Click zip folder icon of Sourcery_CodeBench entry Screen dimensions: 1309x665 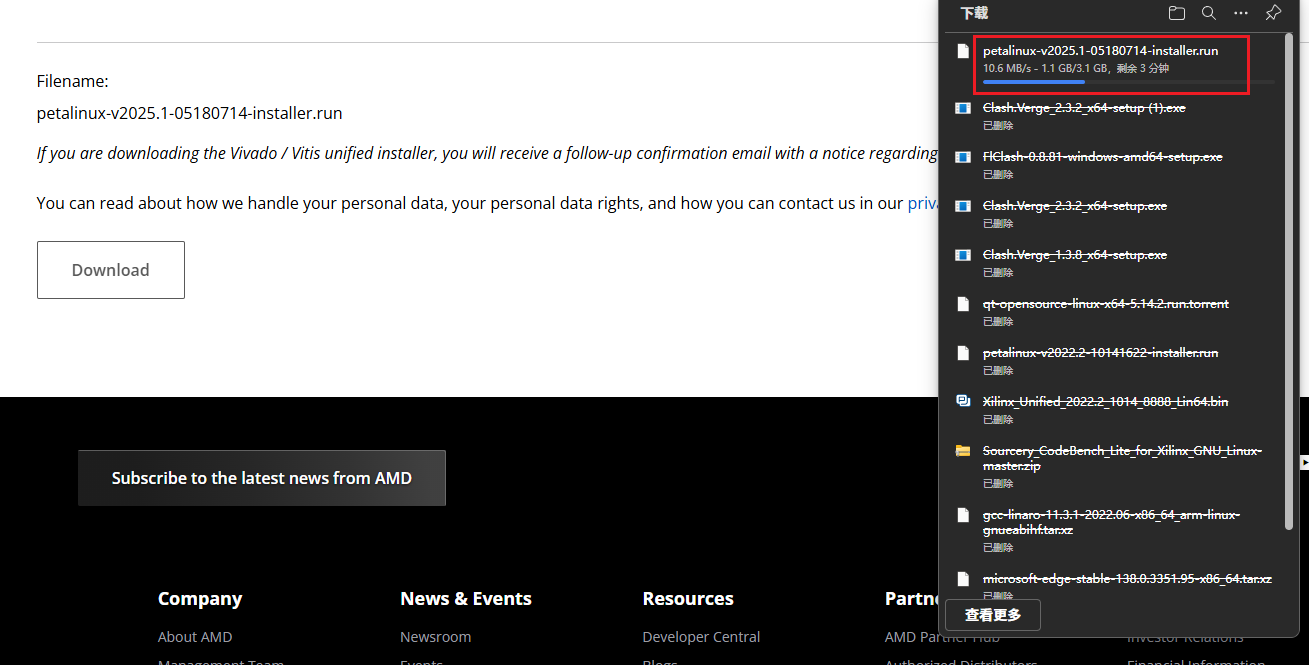(x=963, y=451)
